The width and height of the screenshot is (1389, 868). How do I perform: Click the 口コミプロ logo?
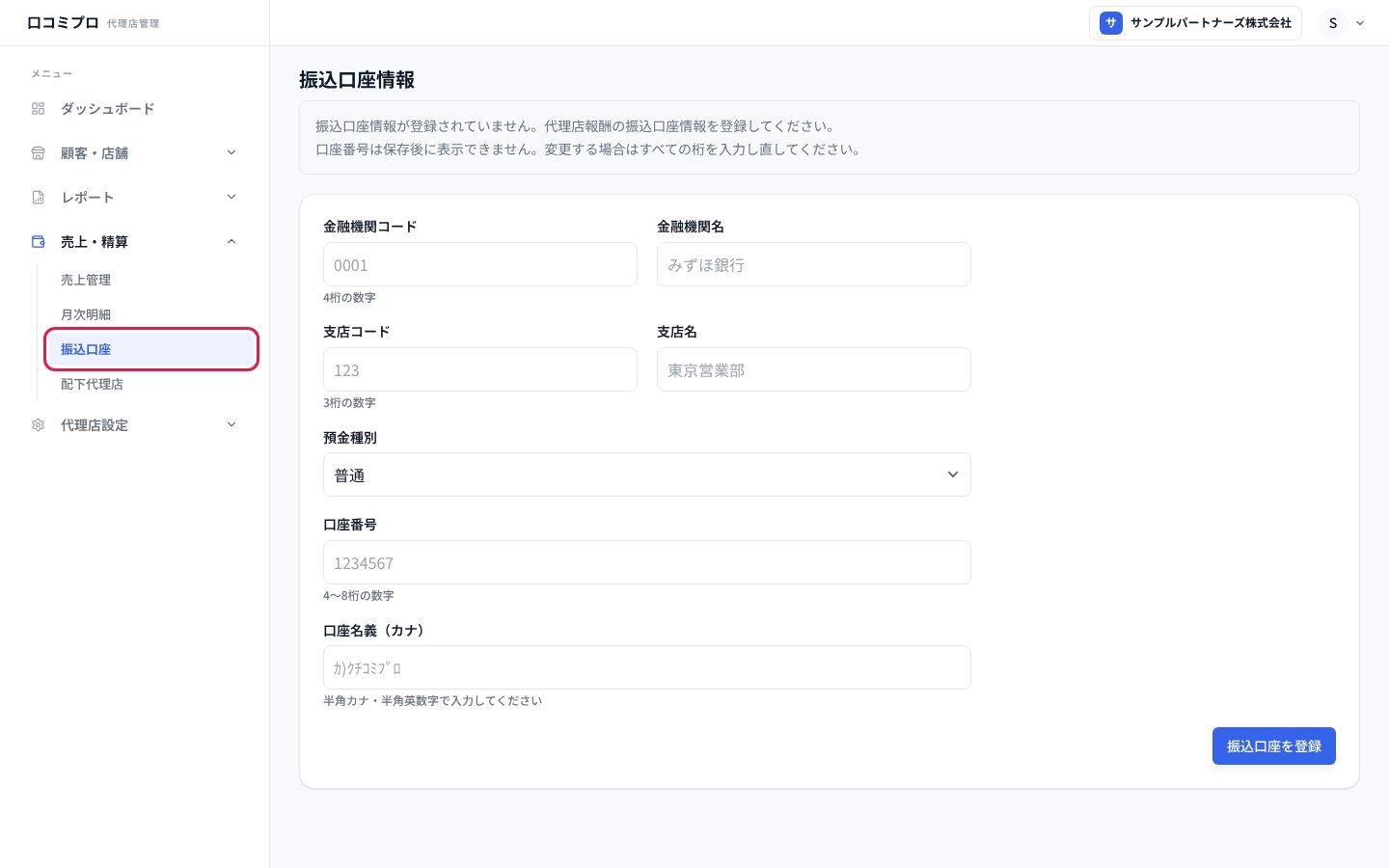[63, 22]
